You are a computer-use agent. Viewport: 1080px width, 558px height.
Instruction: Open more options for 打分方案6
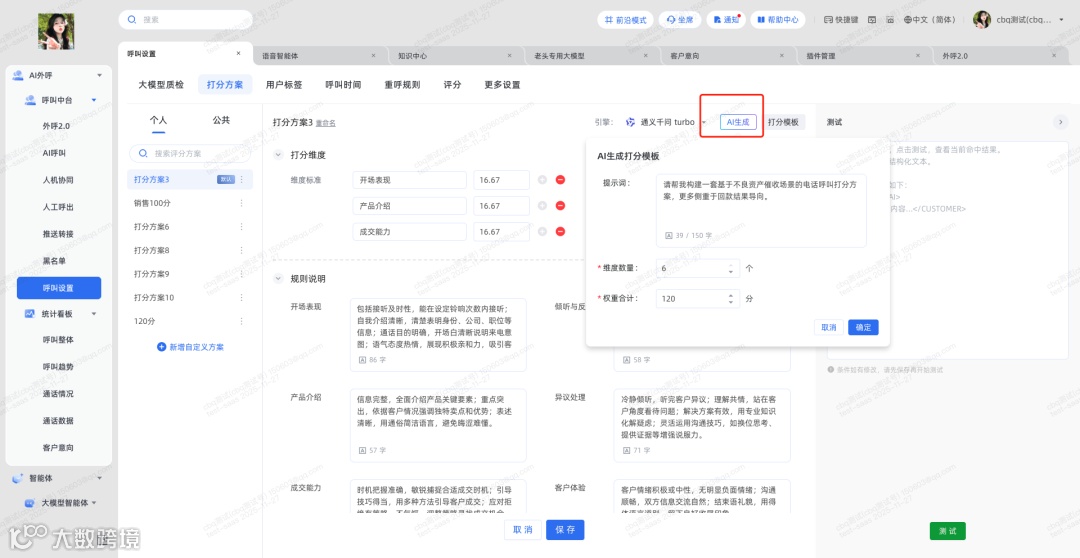tap(242, 227)
